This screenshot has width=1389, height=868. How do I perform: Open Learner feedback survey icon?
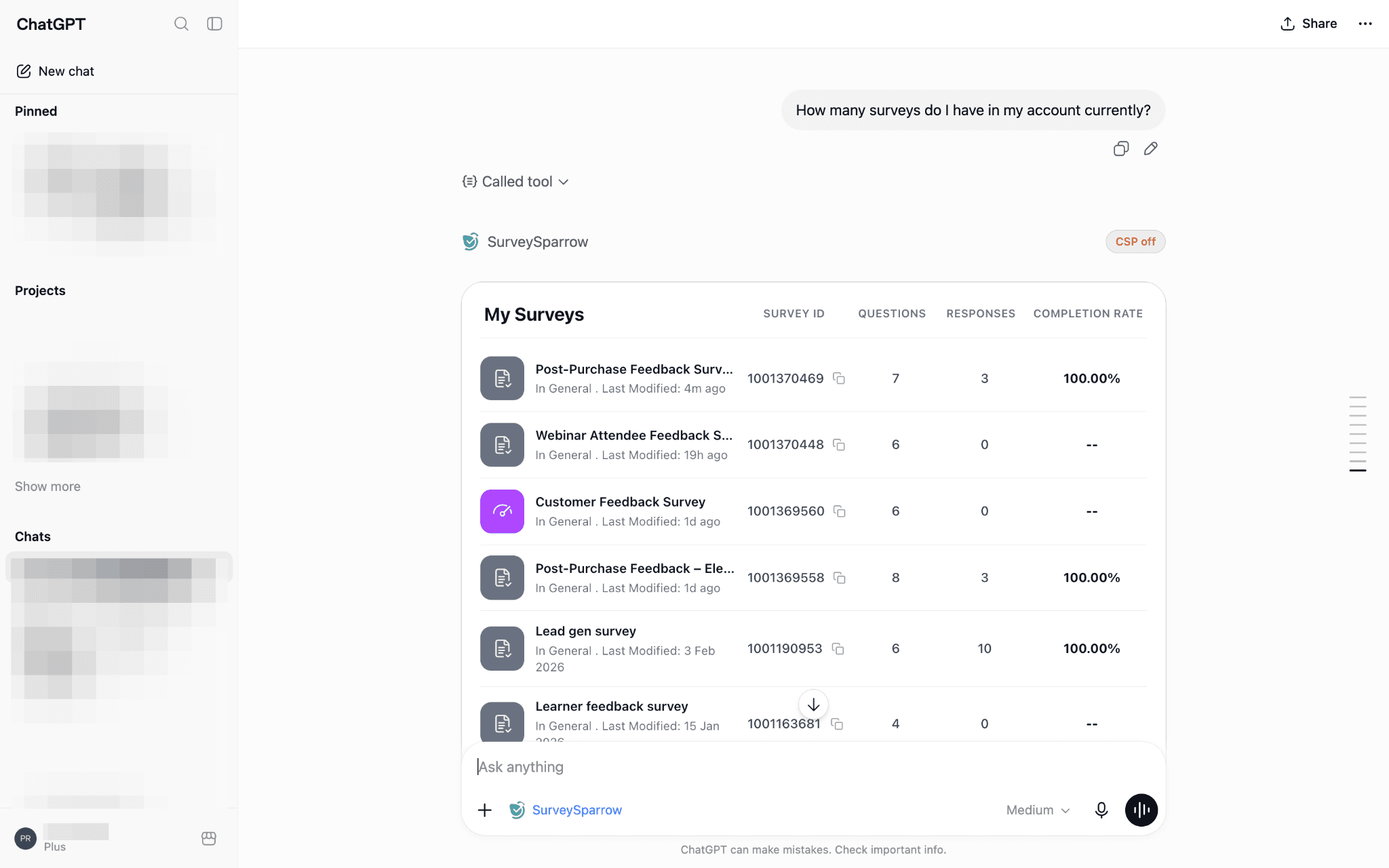tap(502, 723)
